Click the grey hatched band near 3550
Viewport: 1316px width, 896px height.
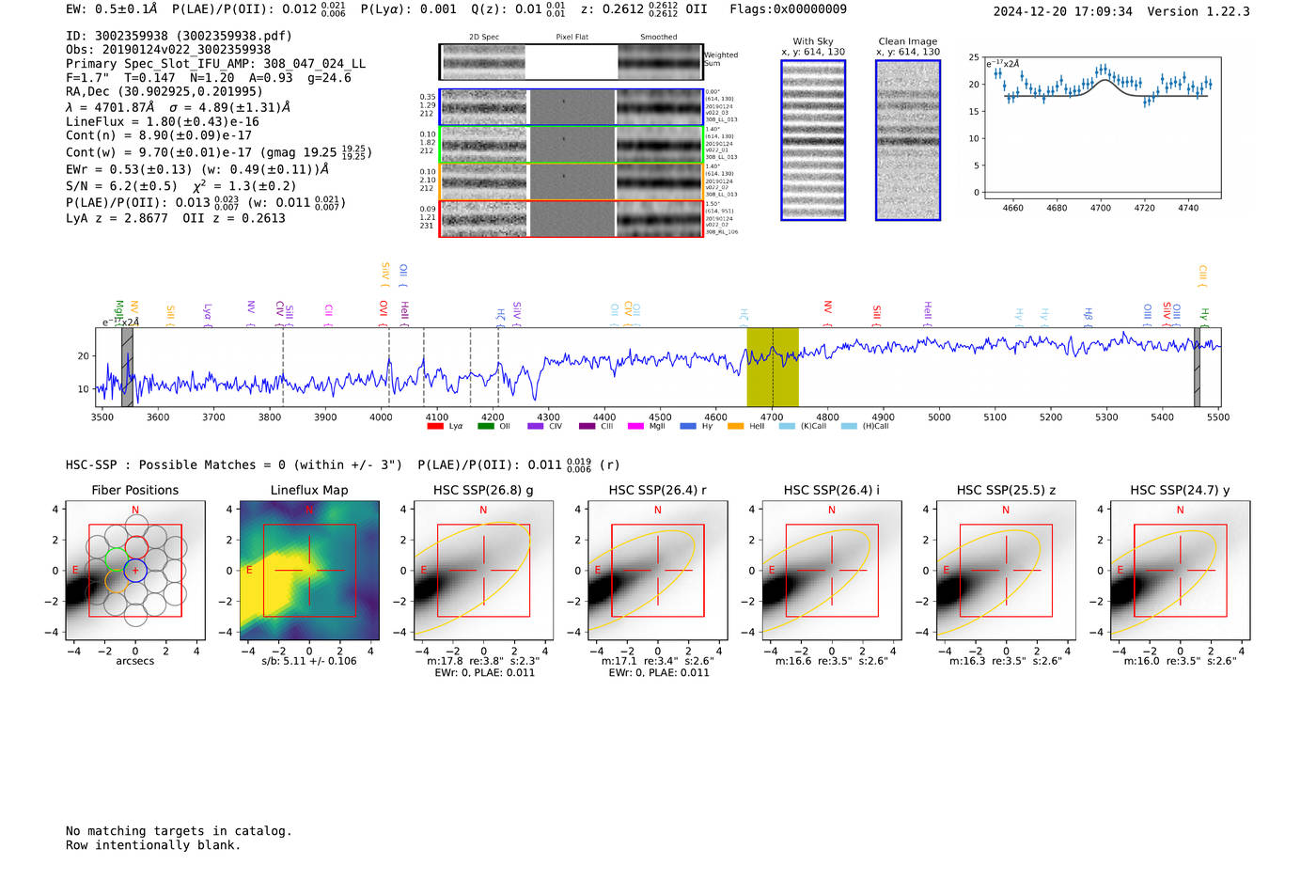(127, 367)
